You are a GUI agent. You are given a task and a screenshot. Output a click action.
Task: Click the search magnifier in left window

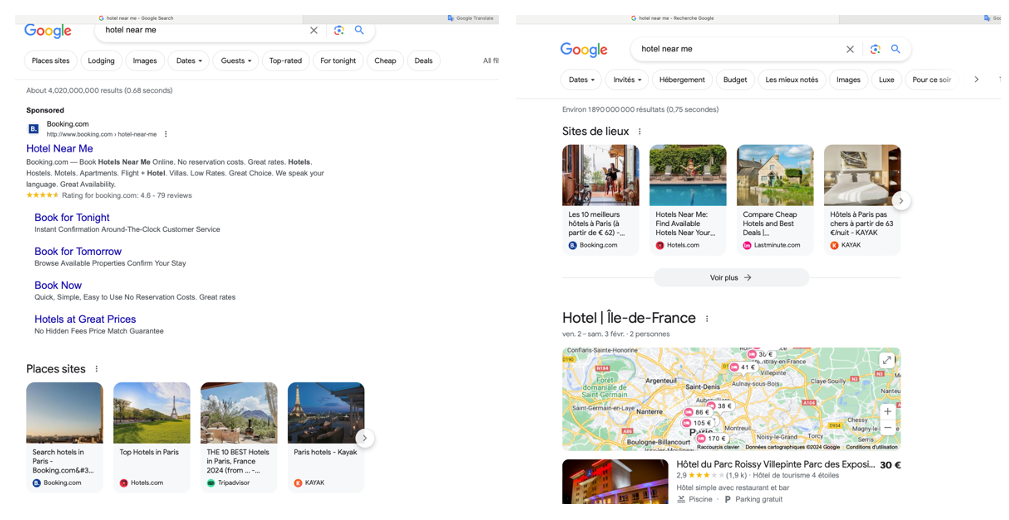click(x=360, y=30)
